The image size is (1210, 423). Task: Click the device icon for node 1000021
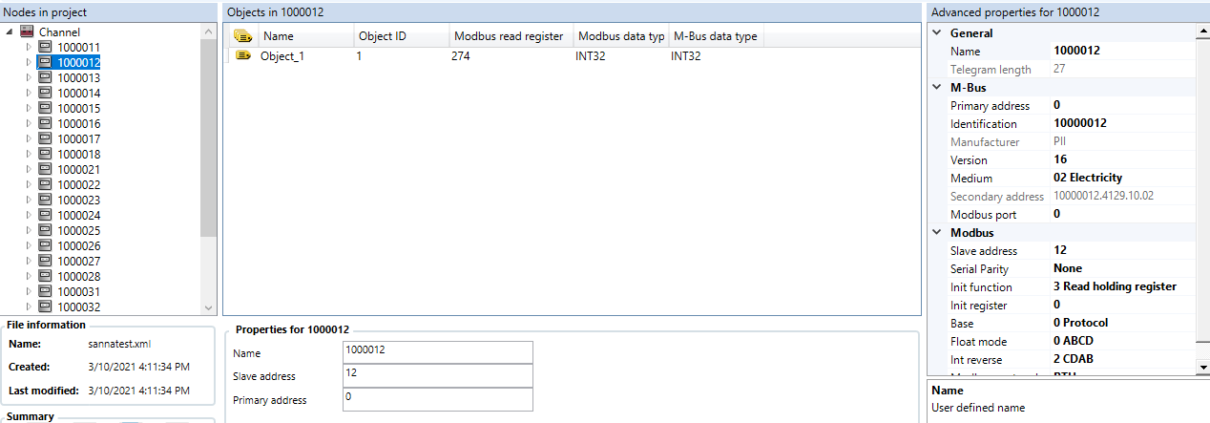click(x=45, y=169)
